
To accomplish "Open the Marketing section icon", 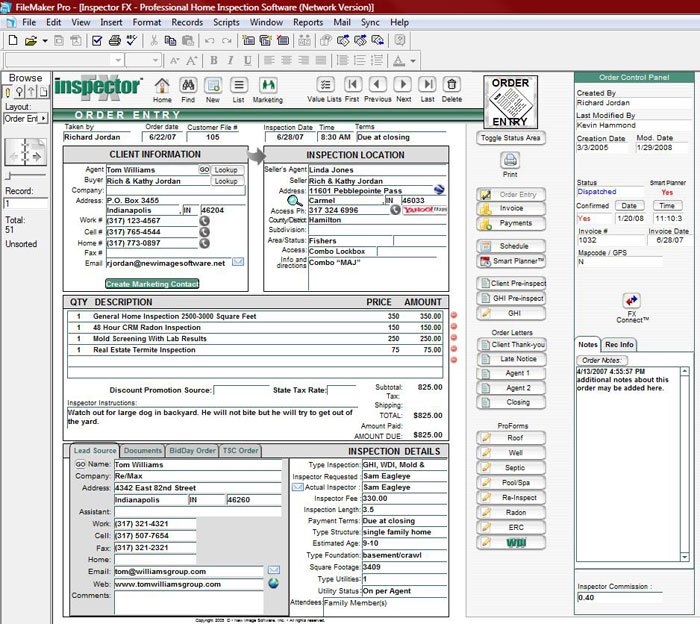I will (267, 86).
